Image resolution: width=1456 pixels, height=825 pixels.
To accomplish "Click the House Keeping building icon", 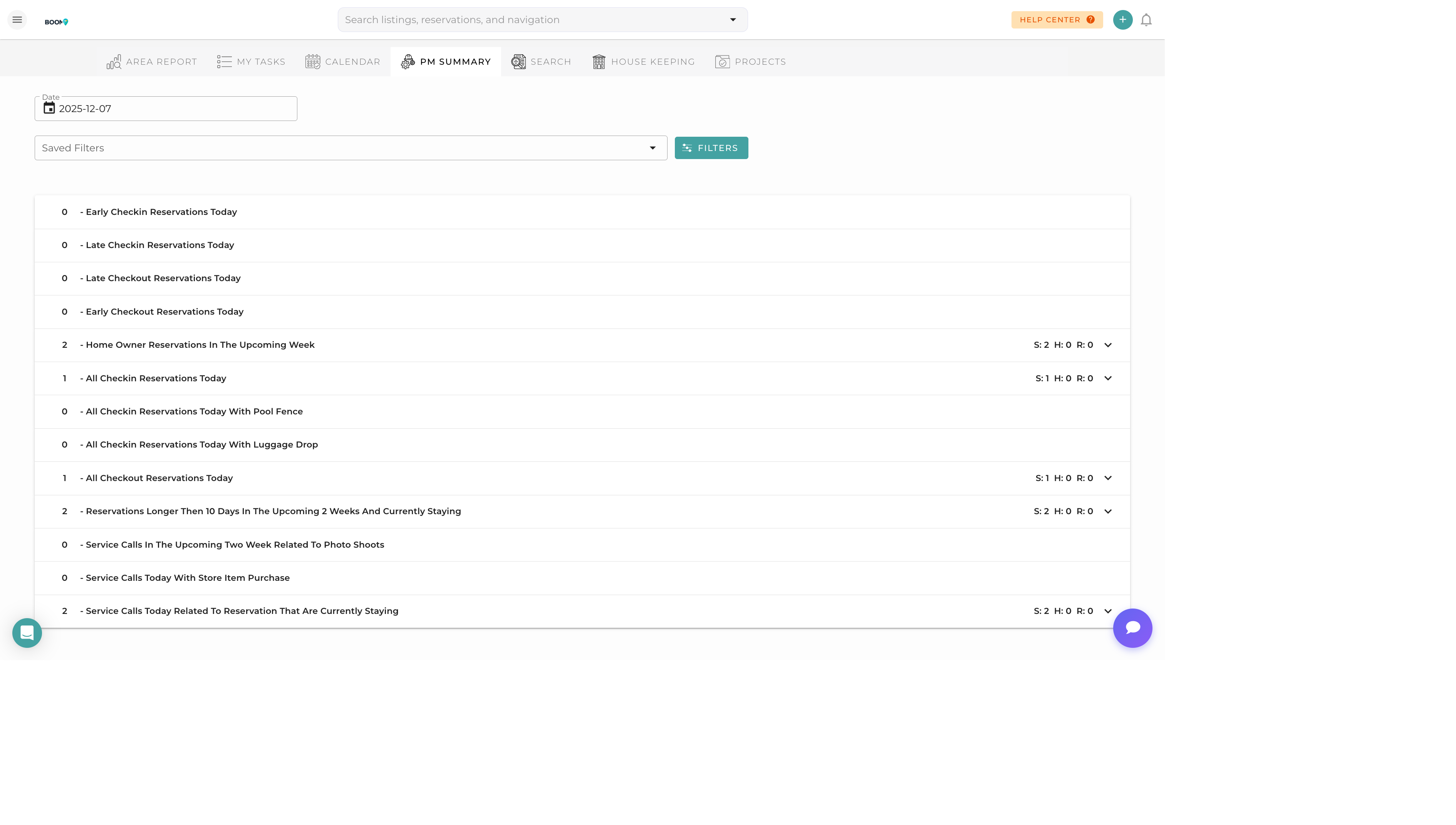I will [x=598, y=61].
